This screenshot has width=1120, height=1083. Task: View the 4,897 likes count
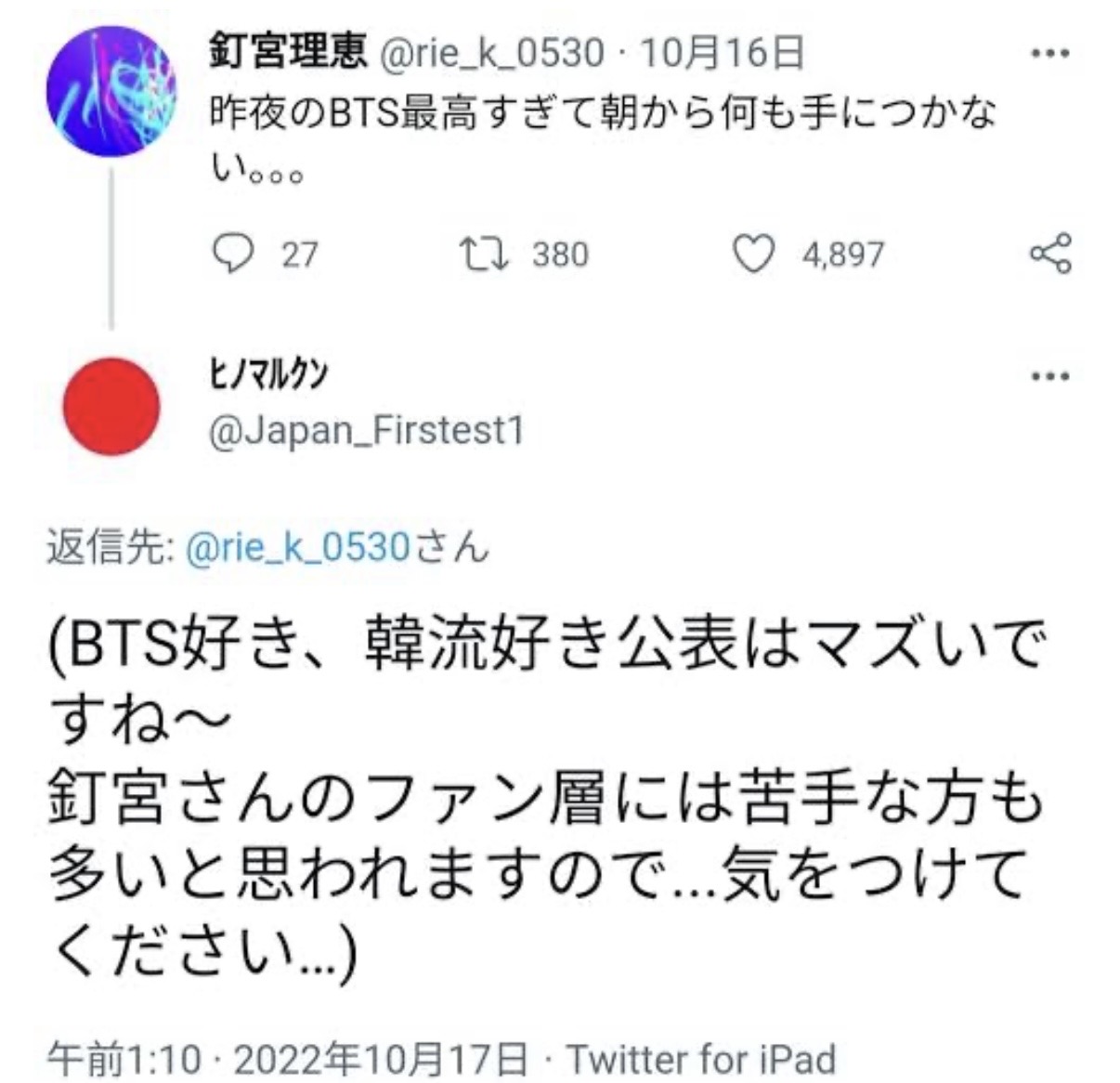pyautogui.click(x=842, y=254)
